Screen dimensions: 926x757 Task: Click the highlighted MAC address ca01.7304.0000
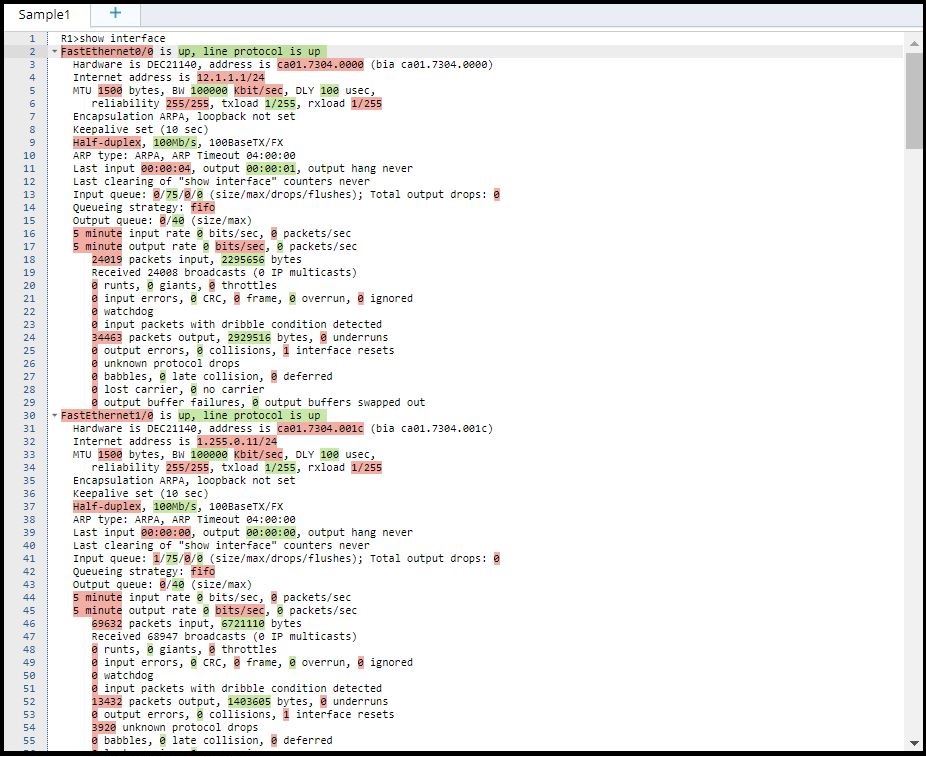click(278, 64)
